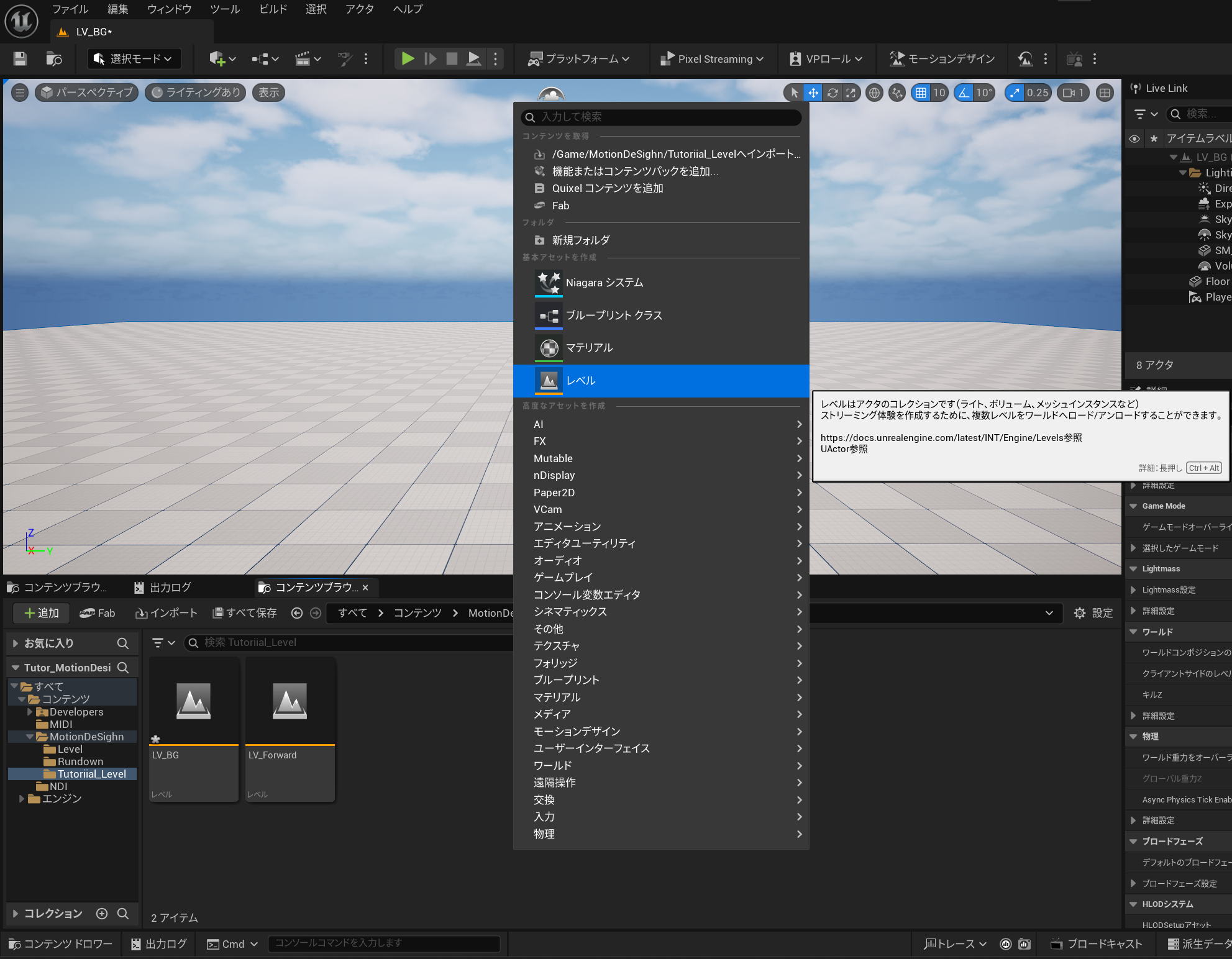Screen dimensions: 1232x959
Task: Expand the Lightmass settings section
Action: point(1133,590)
